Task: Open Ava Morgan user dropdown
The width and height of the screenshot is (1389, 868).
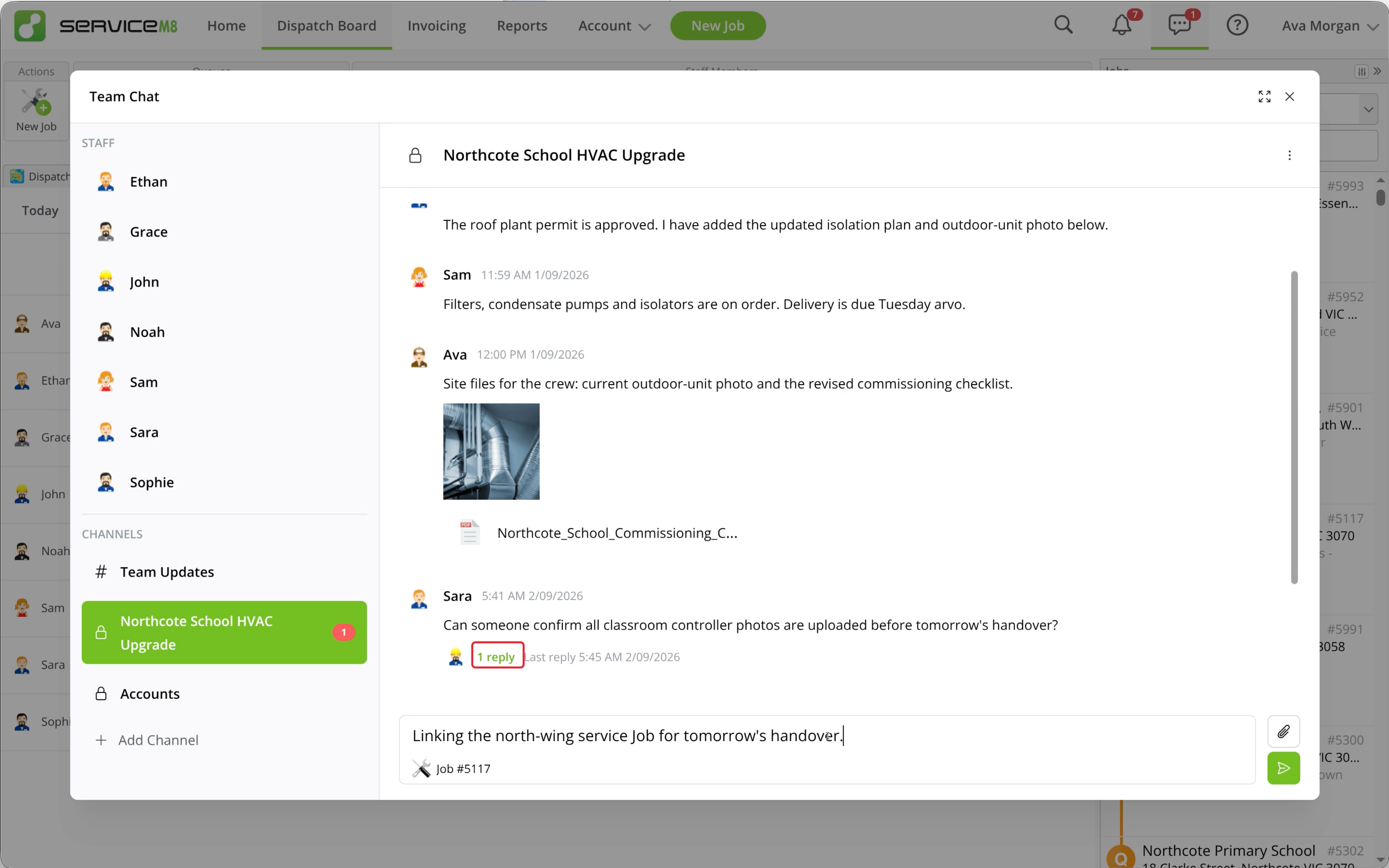Action: [x=1330, y=26]
